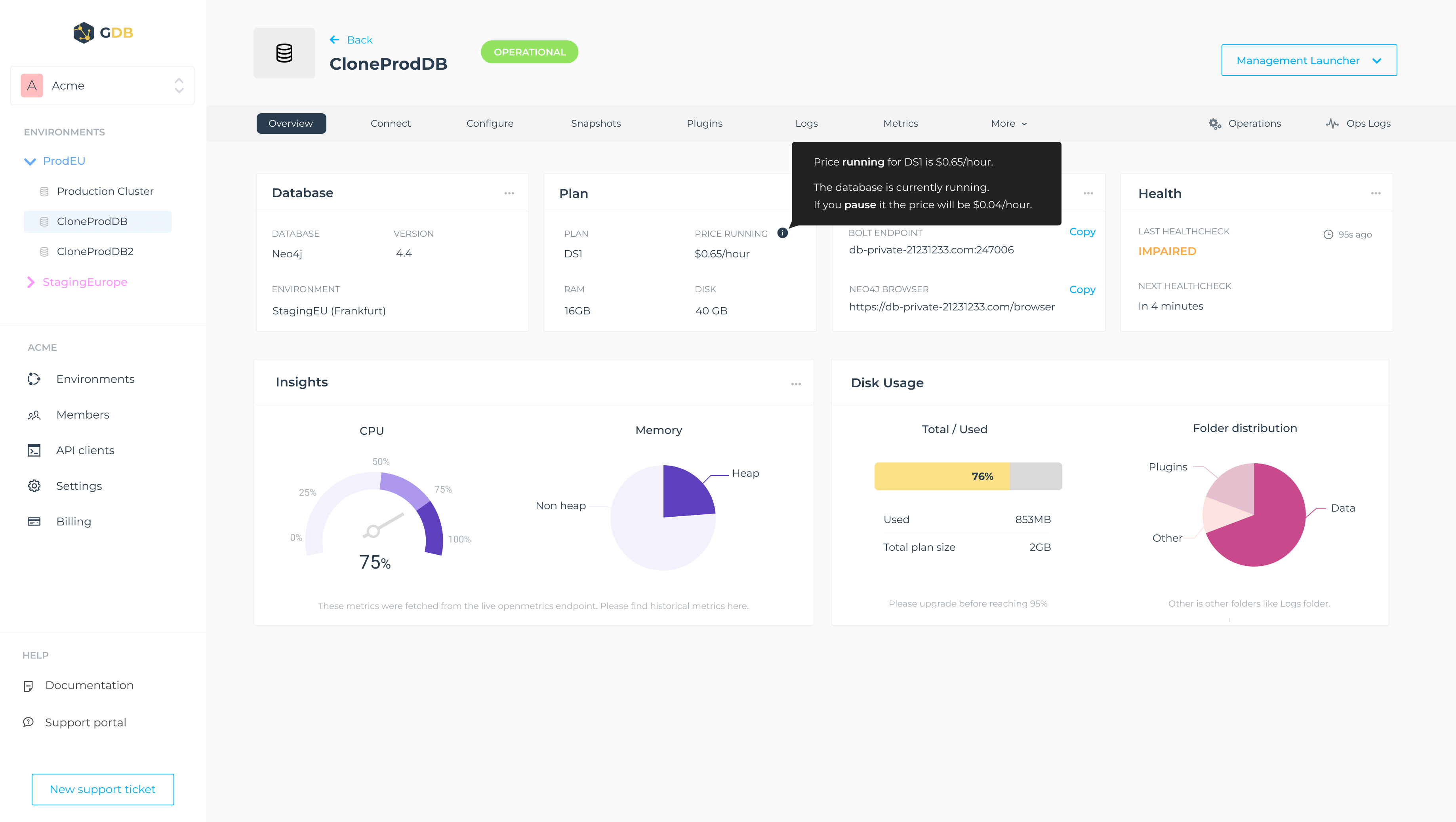
Task: Click the Billing card icon
Action: (34, 521)
